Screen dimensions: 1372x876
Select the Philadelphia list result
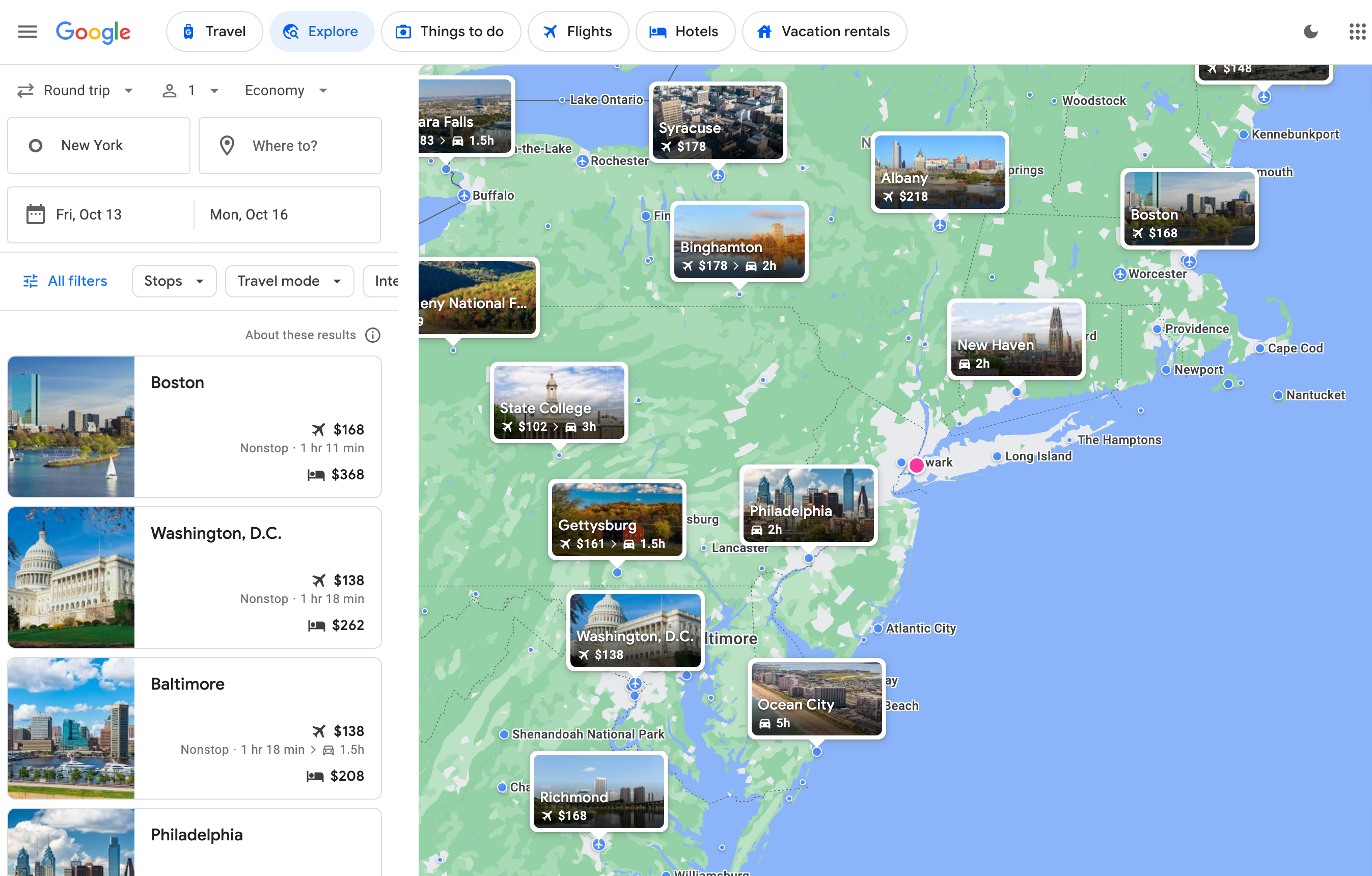point(195,842)
